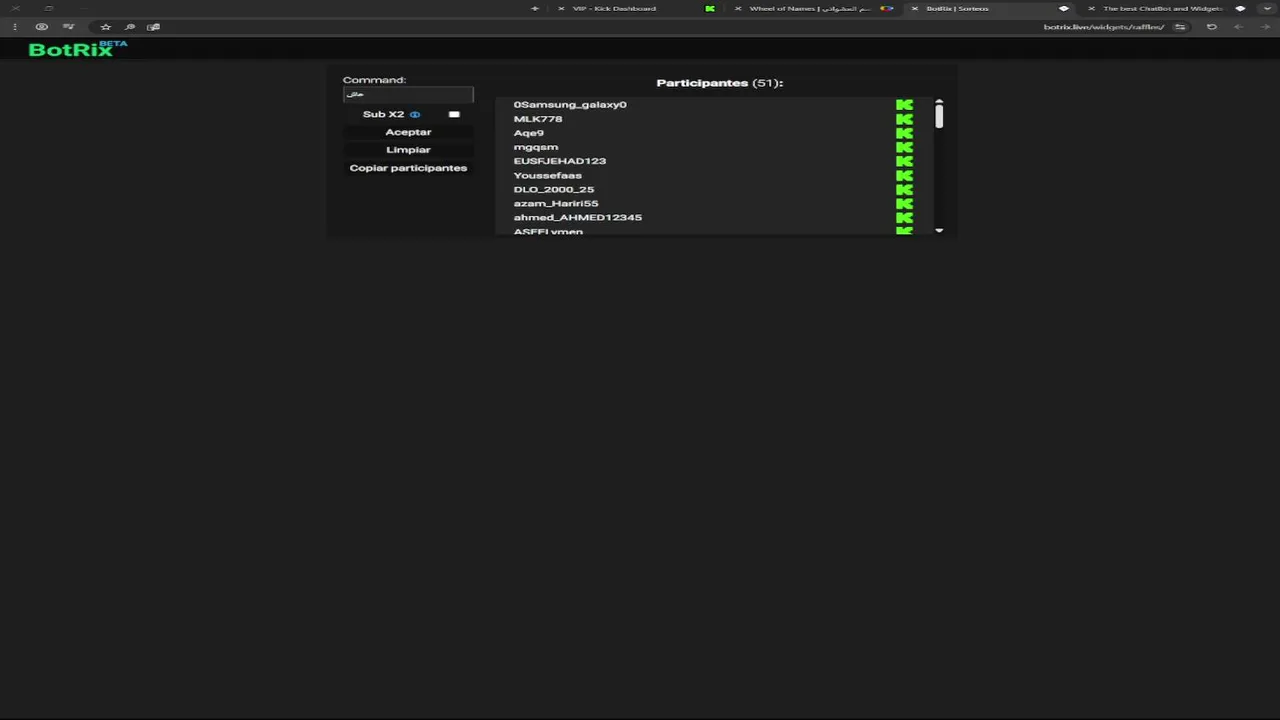Screen dimensions: 1280x720
Task: Click the Aceptar button
Action: [x=408, y=132]
